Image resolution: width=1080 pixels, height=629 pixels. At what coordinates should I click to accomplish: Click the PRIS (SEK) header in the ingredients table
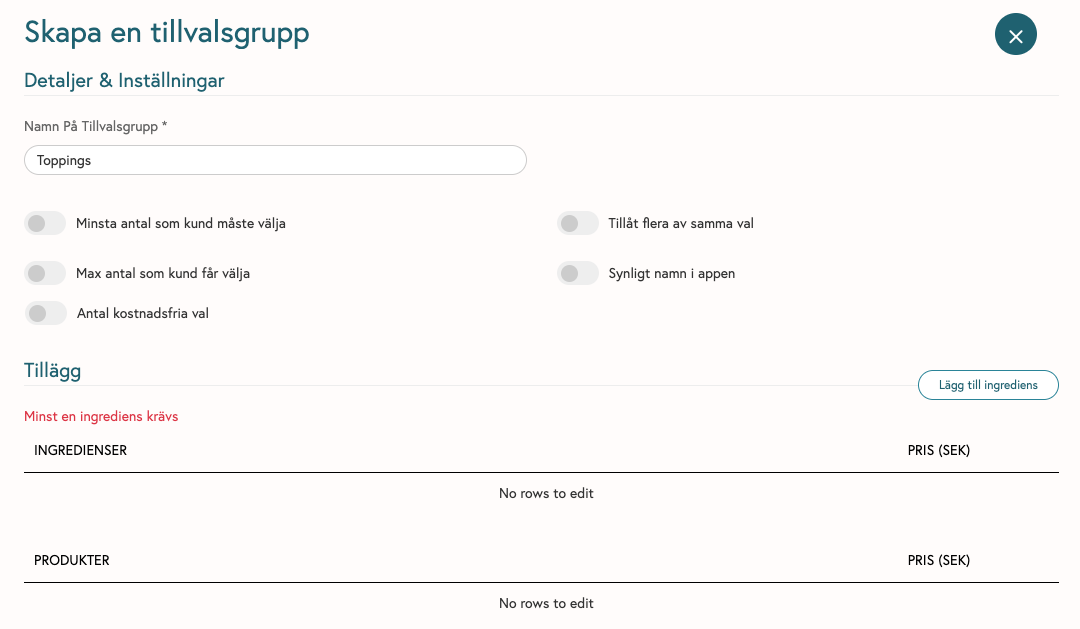[x=938, y=451]
